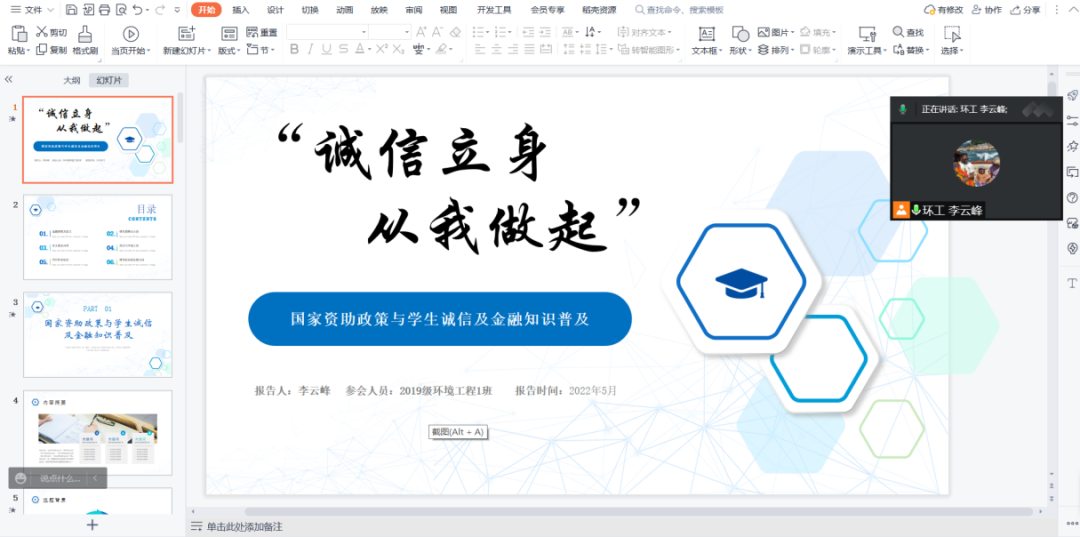Click the text highlight color pen

440,50
